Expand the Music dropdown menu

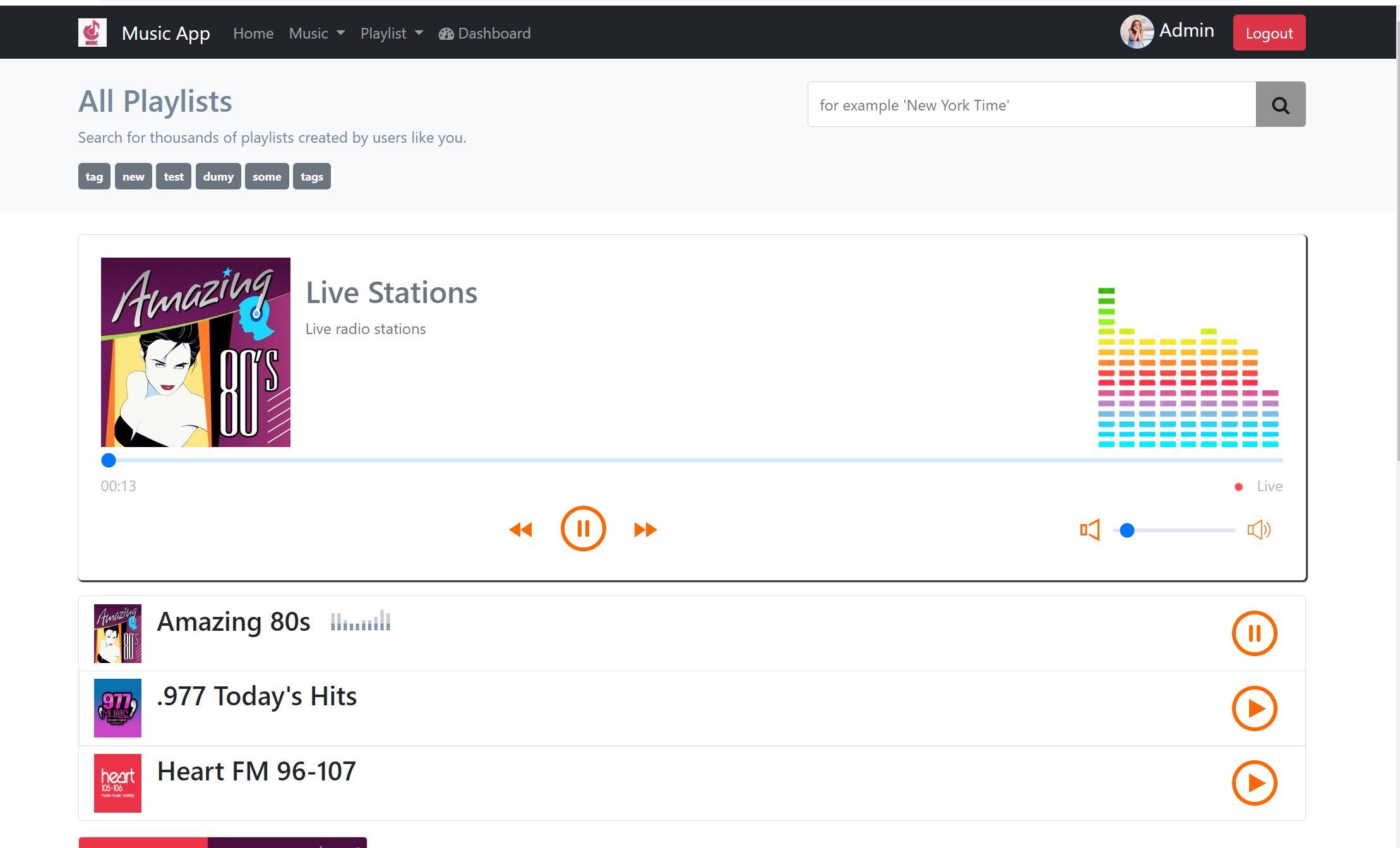point(316,33)
